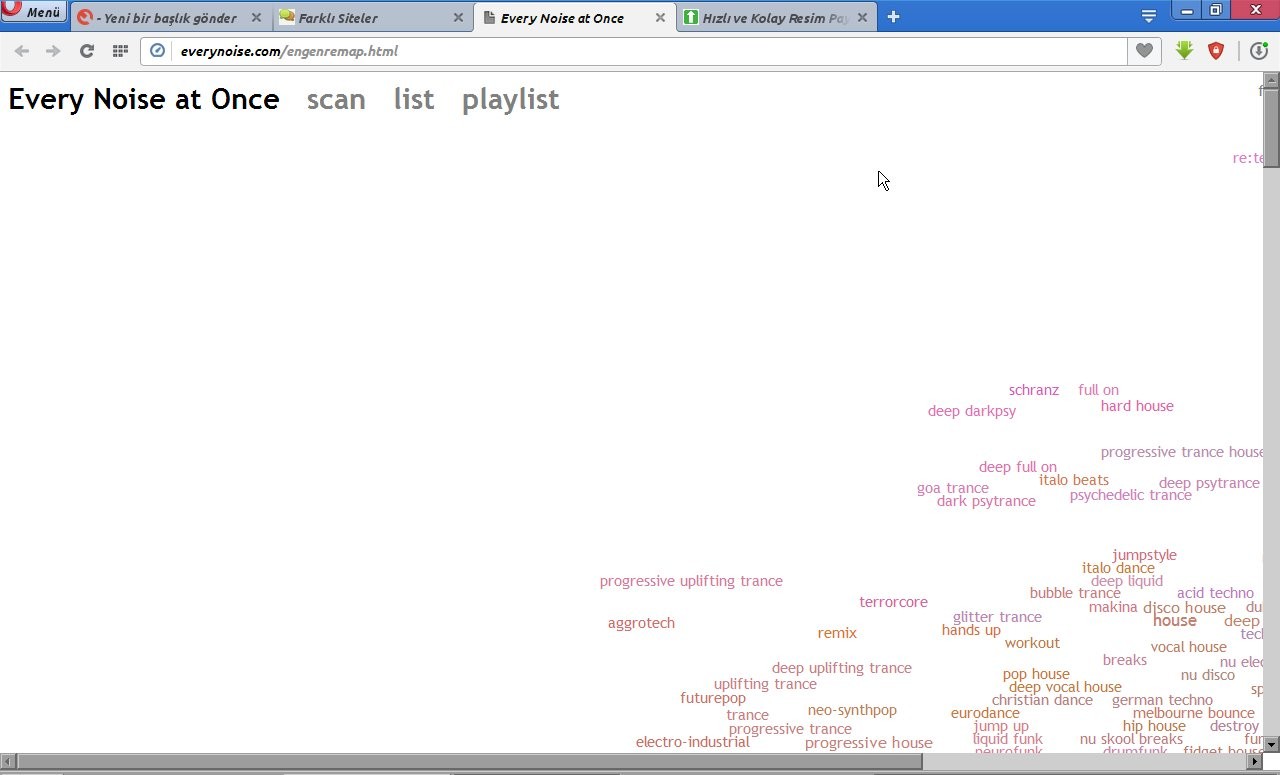Screen dimensions: 1280x775
Task: Select the 'schranz' genre
Action: coord(1034,390)
